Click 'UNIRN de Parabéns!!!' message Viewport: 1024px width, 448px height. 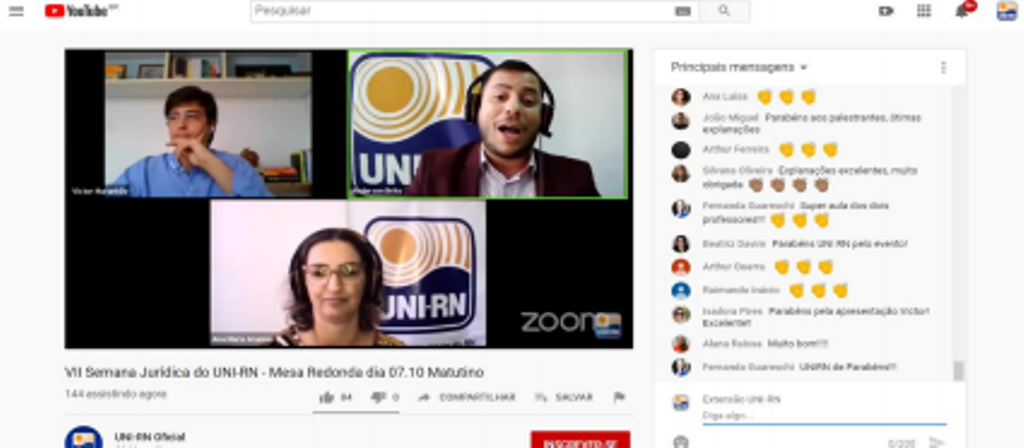point(848,367)
